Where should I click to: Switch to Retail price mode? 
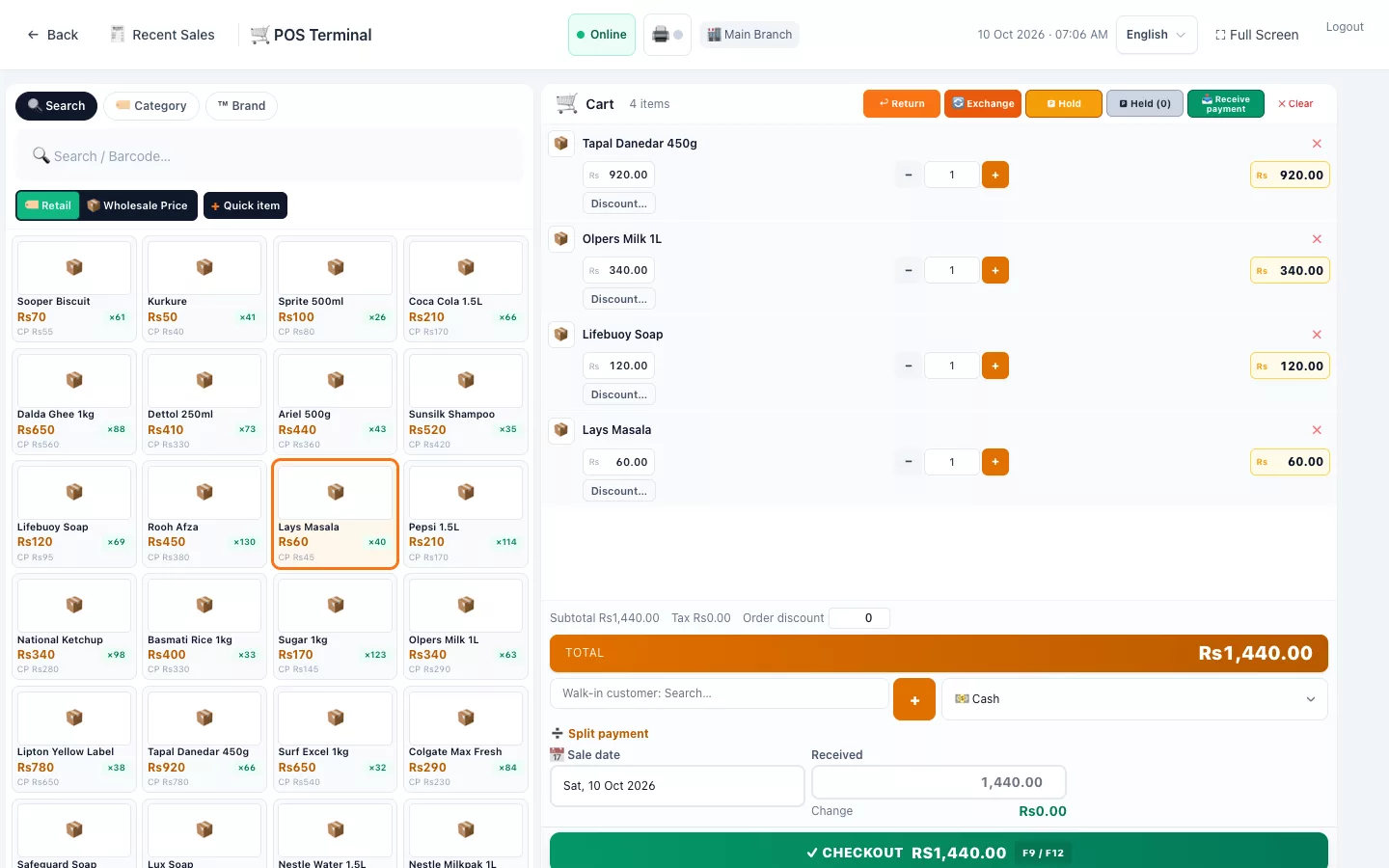point(48,205)
